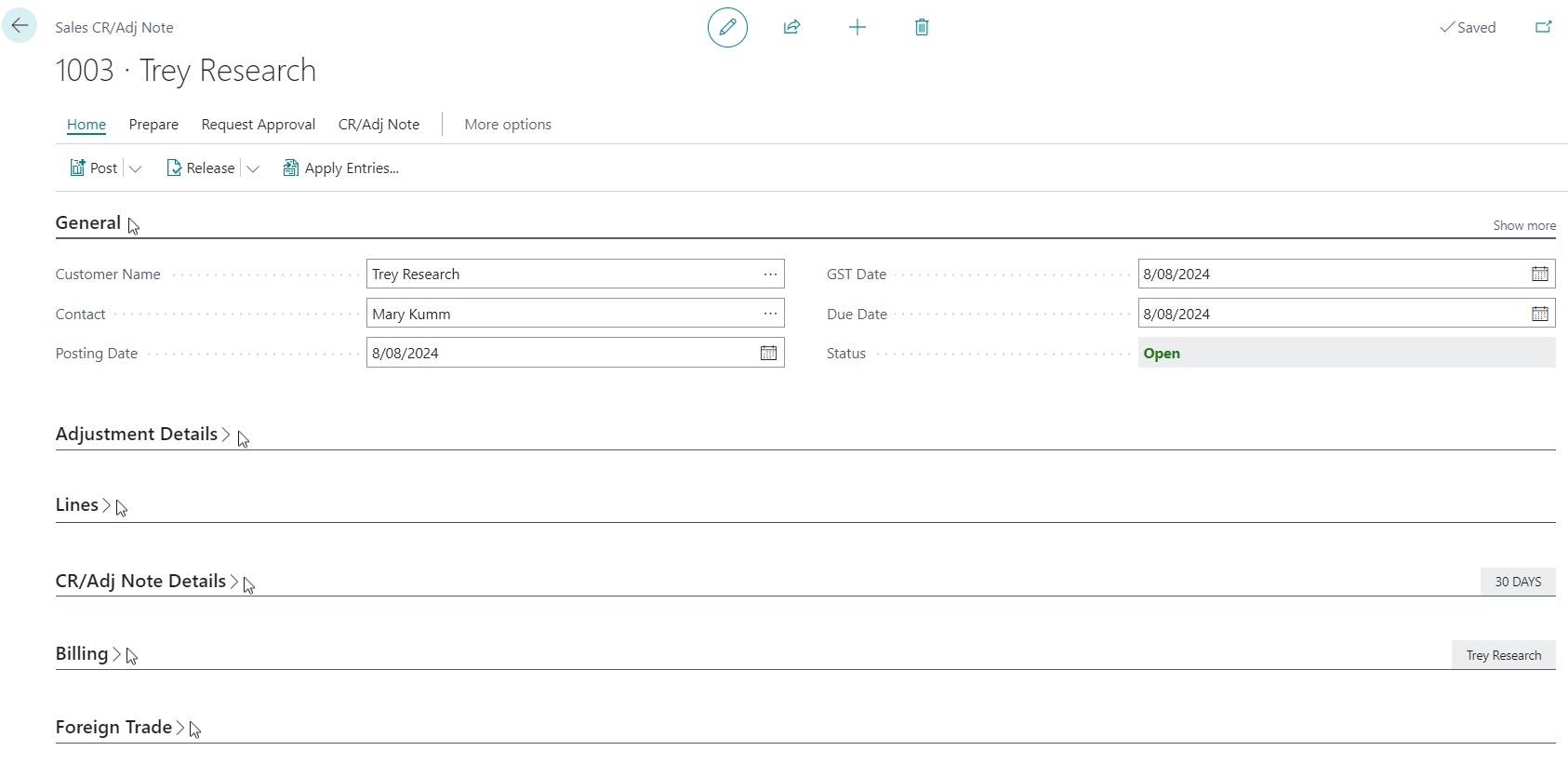Expand the Foreign Trade section
The height and width of the screenshot is (764, 1568).
tap(120, 727)
